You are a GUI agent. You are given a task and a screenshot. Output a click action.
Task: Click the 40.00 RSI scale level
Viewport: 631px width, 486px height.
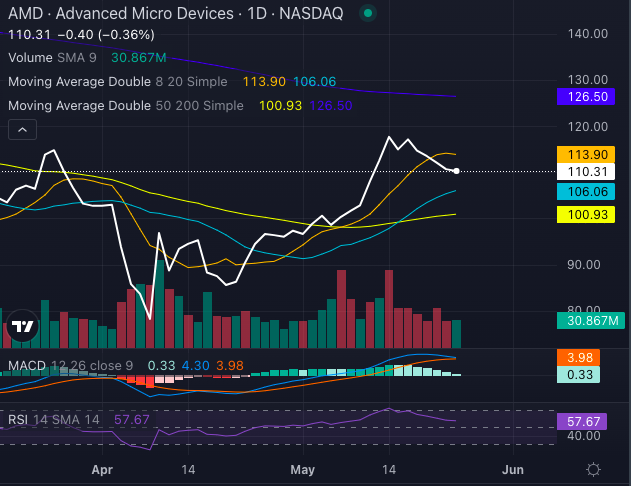tap(584, 436)
